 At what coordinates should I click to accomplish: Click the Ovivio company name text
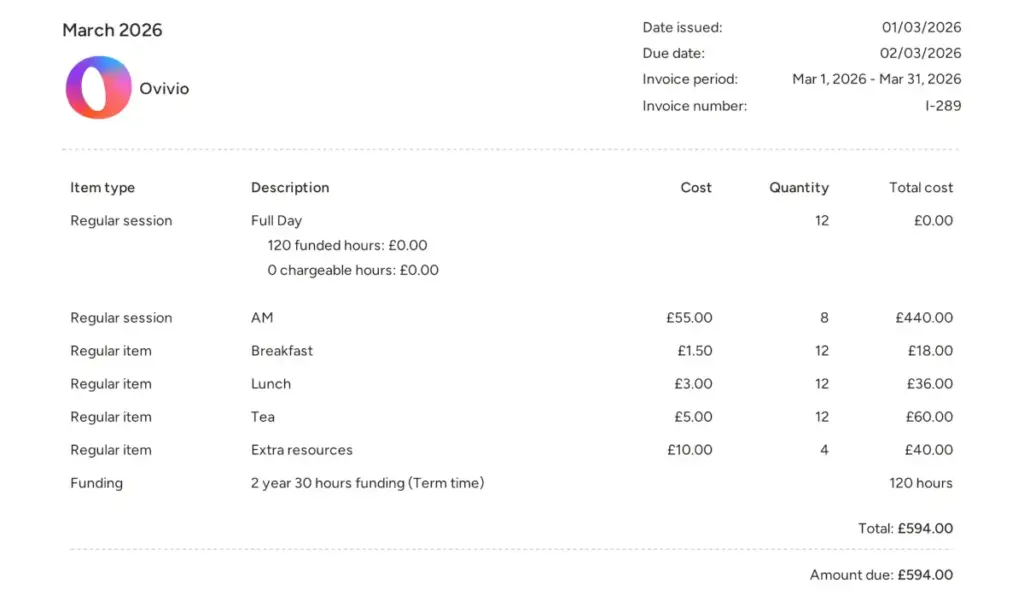point(164,88)
